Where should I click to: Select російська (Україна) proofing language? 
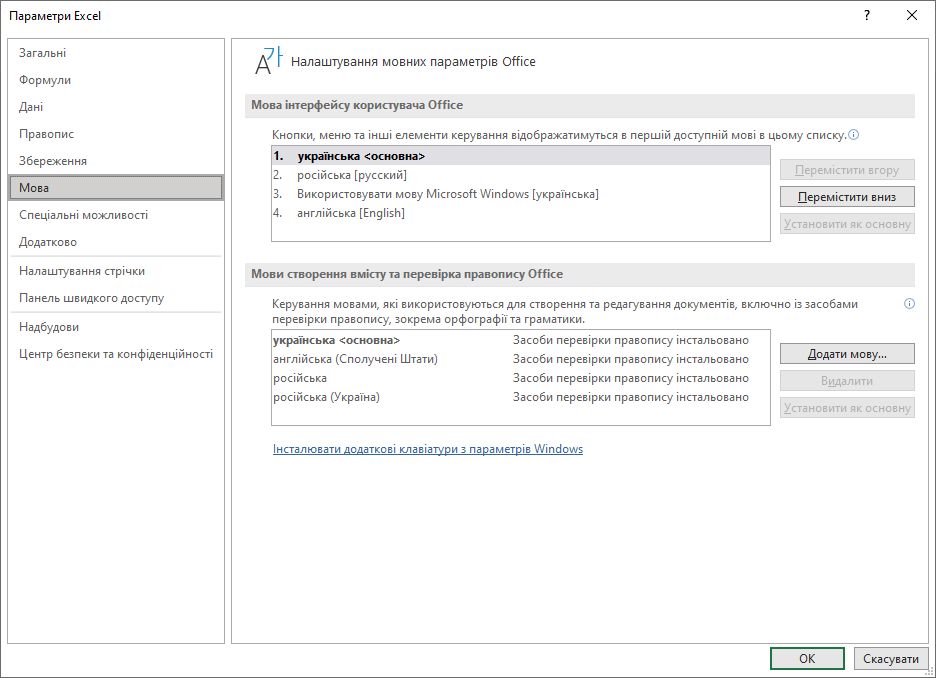(521, 397)
